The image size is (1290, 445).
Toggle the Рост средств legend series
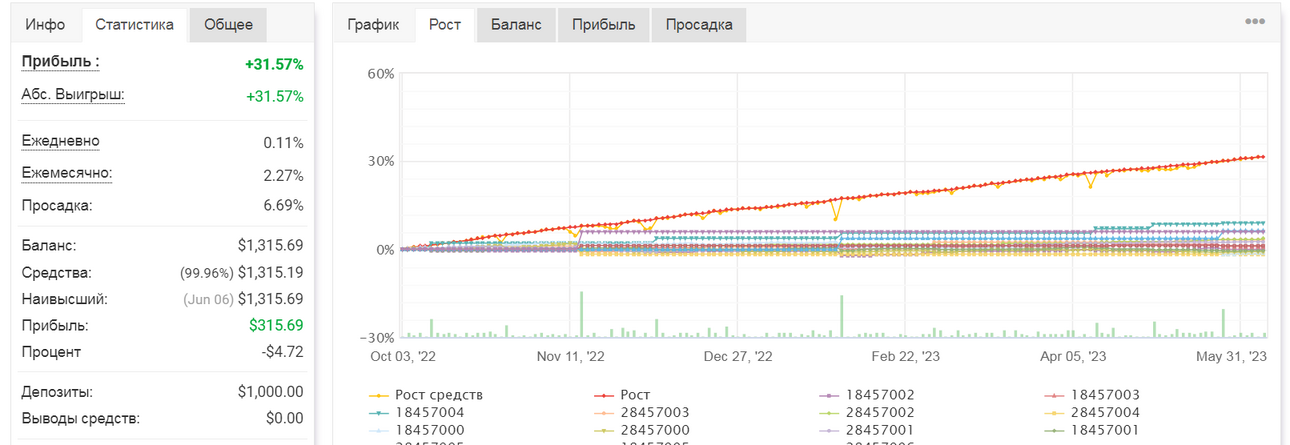[x=425, y=395]
